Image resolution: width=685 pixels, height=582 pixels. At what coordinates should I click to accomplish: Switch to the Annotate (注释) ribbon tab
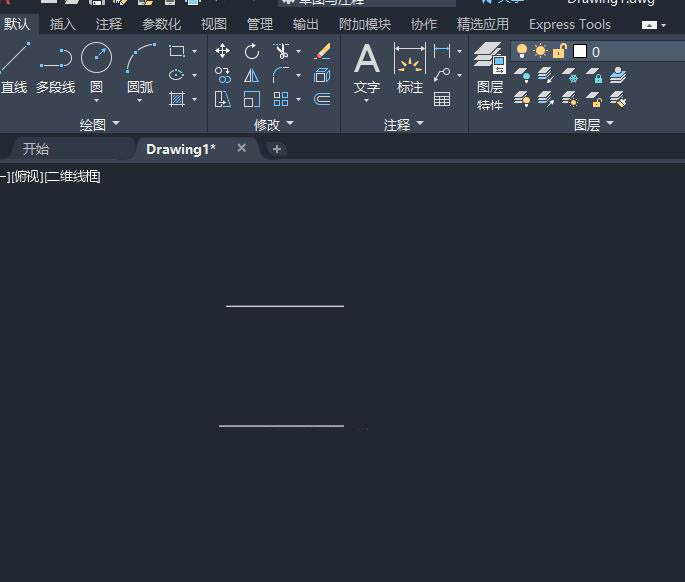(x=109, y=24)
